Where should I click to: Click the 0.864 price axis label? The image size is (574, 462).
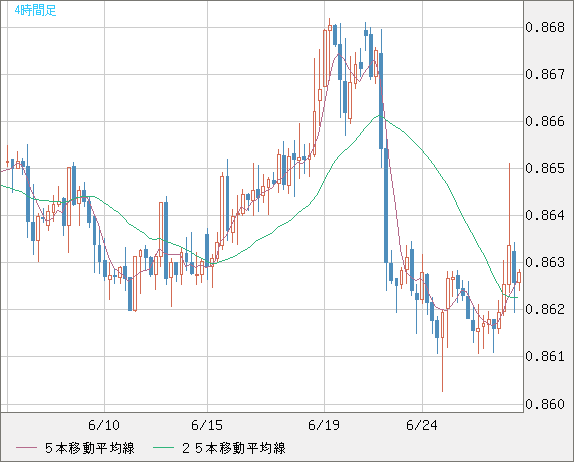coord(545,215)
